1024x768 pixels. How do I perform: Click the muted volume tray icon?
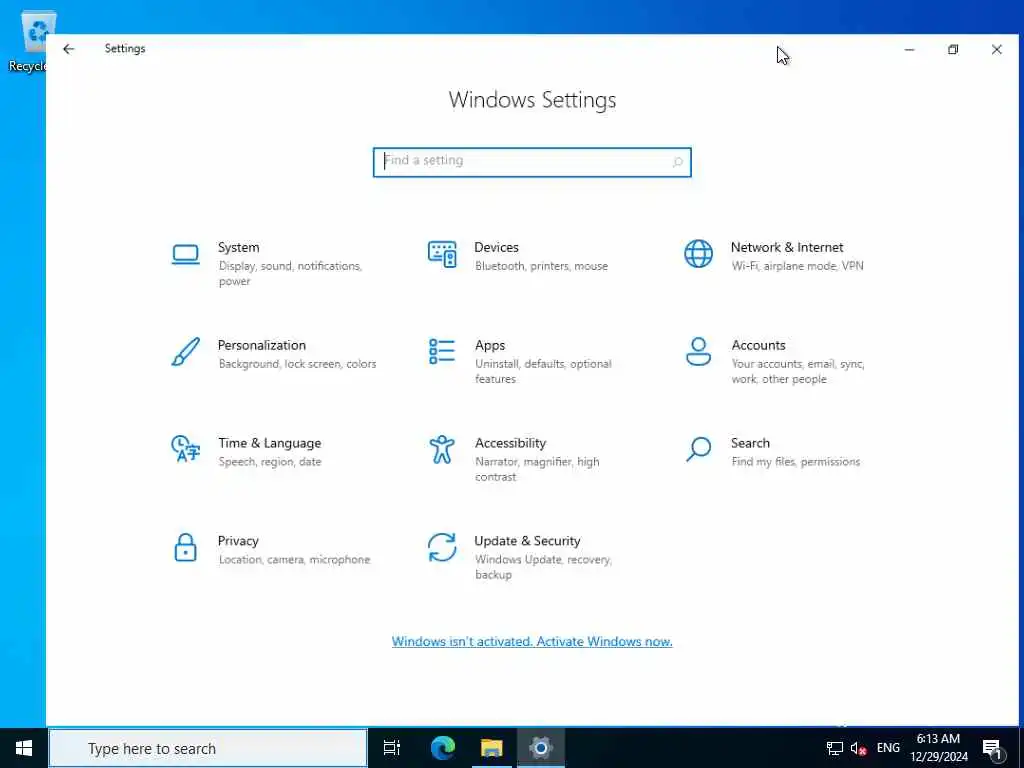point(858,748)
